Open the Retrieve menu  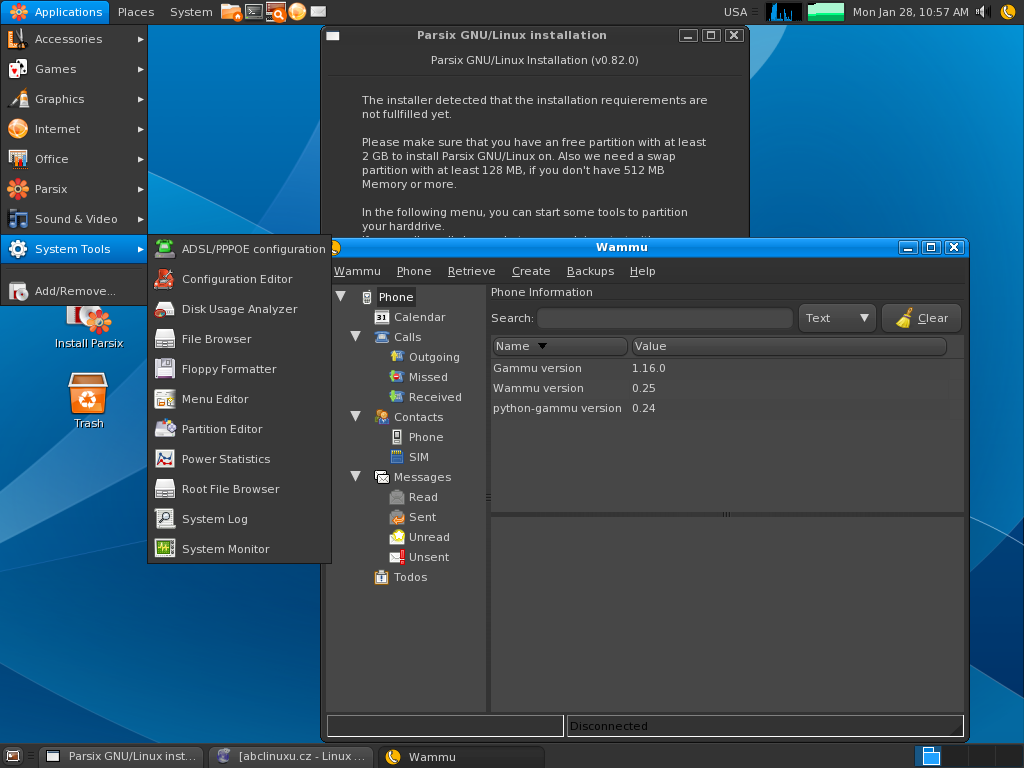click(472, 271)
